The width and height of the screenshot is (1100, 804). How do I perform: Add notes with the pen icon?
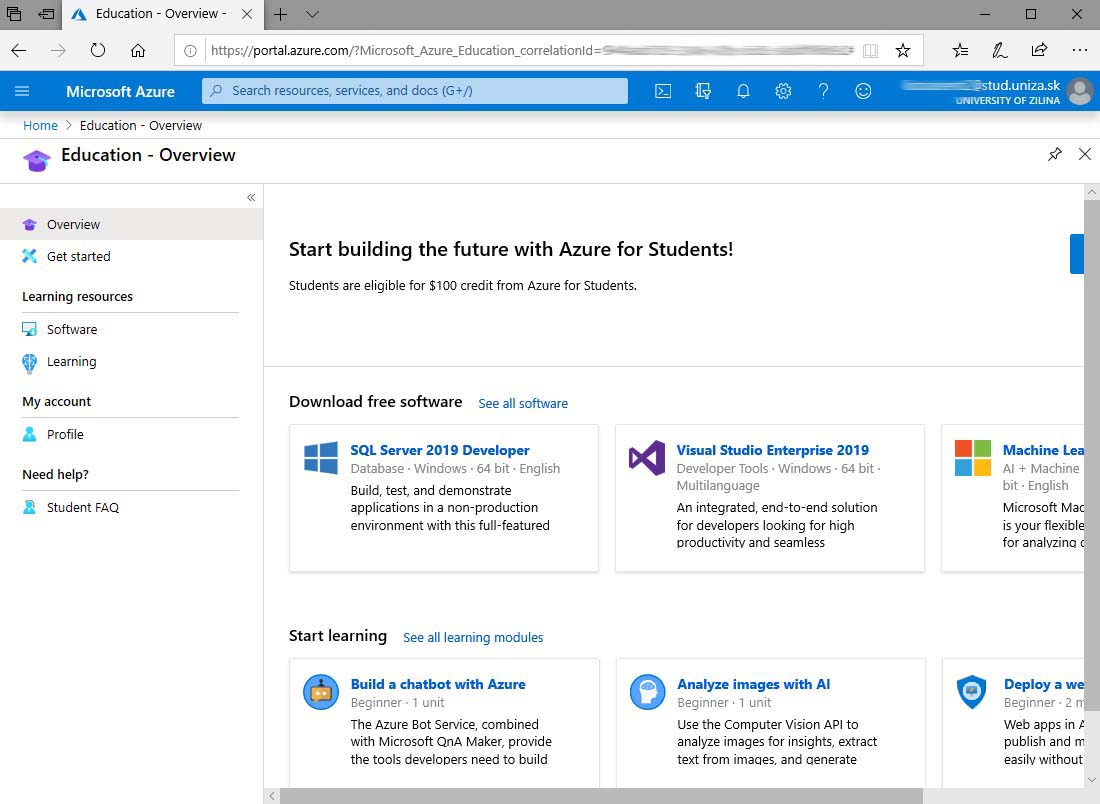[1000, 51]
